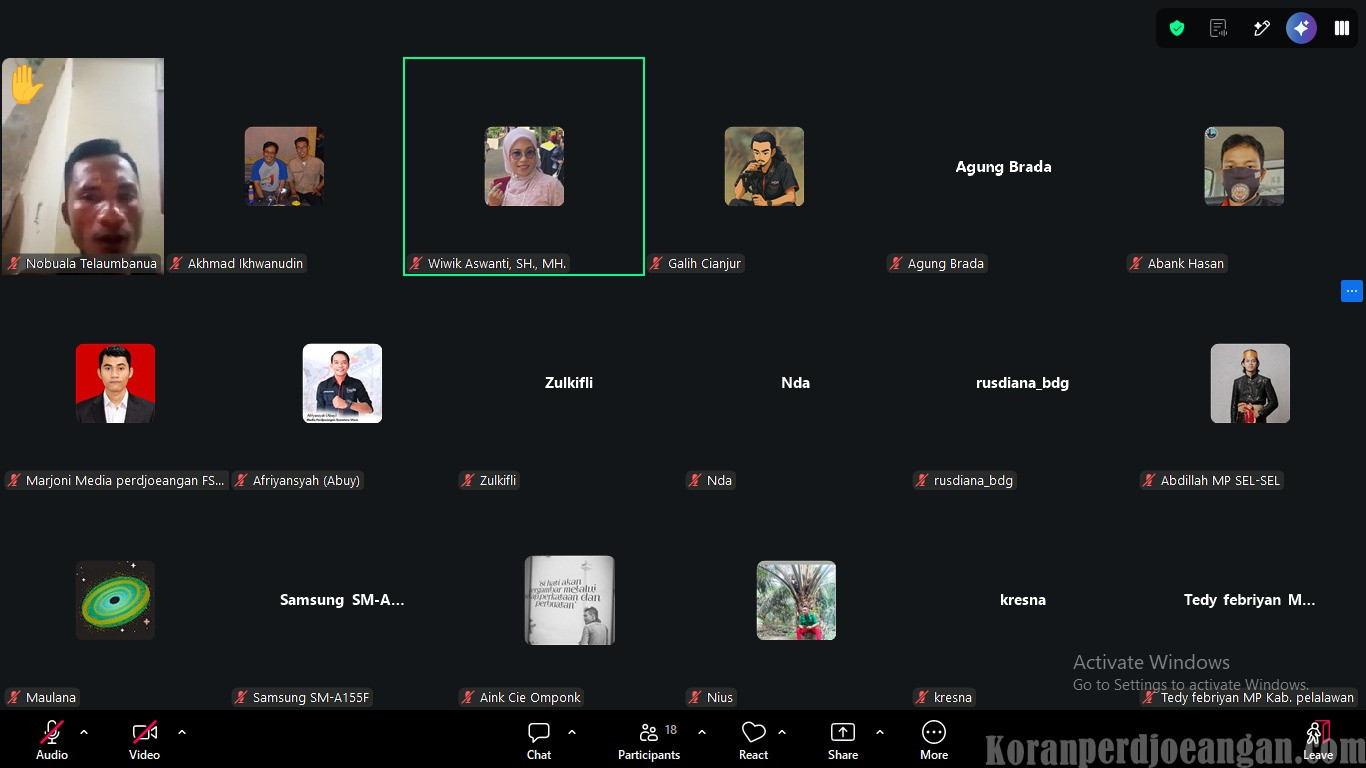1366x768 pixels.
Task: Start Share screen
Action: pos(843,741)
